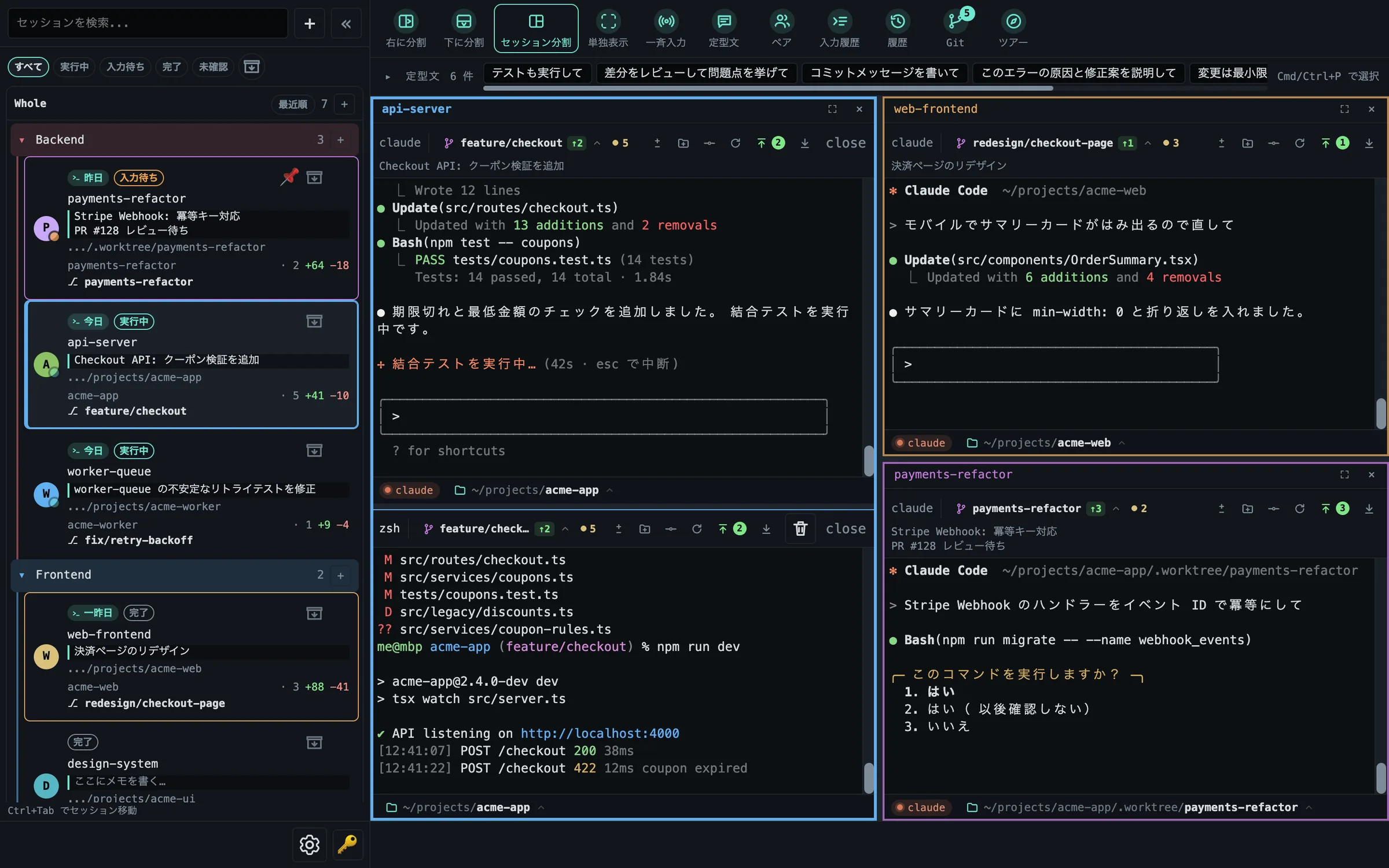This screenshot has height=868, width=1389.
Task: Archive the worker-queue session card
Action: (314, 450)
